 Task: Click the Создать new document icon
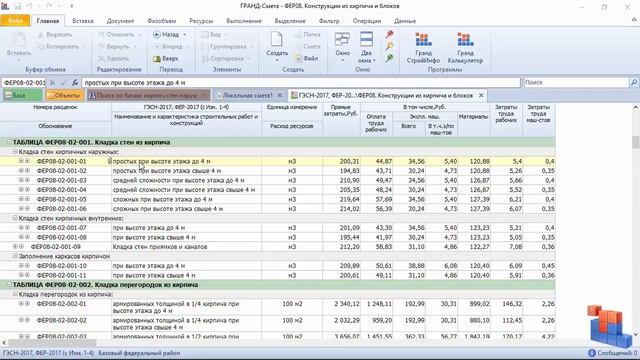277,40
